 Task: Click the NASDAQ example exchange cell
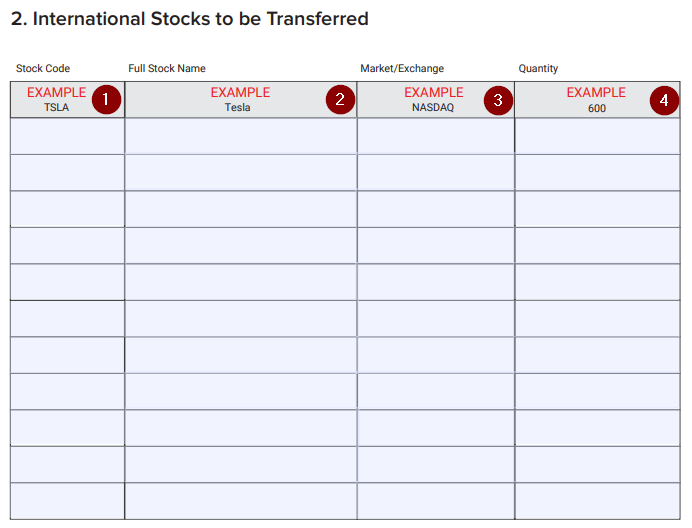point(436,100)
